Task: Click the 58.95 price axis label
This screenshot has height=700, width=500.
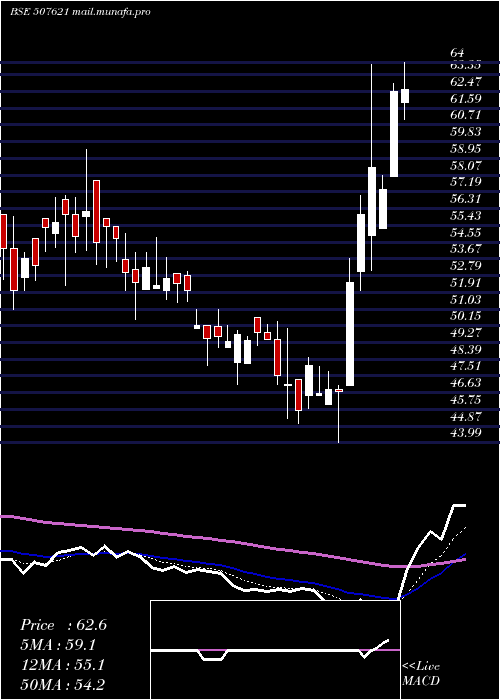Action: (x=466, y=149)
